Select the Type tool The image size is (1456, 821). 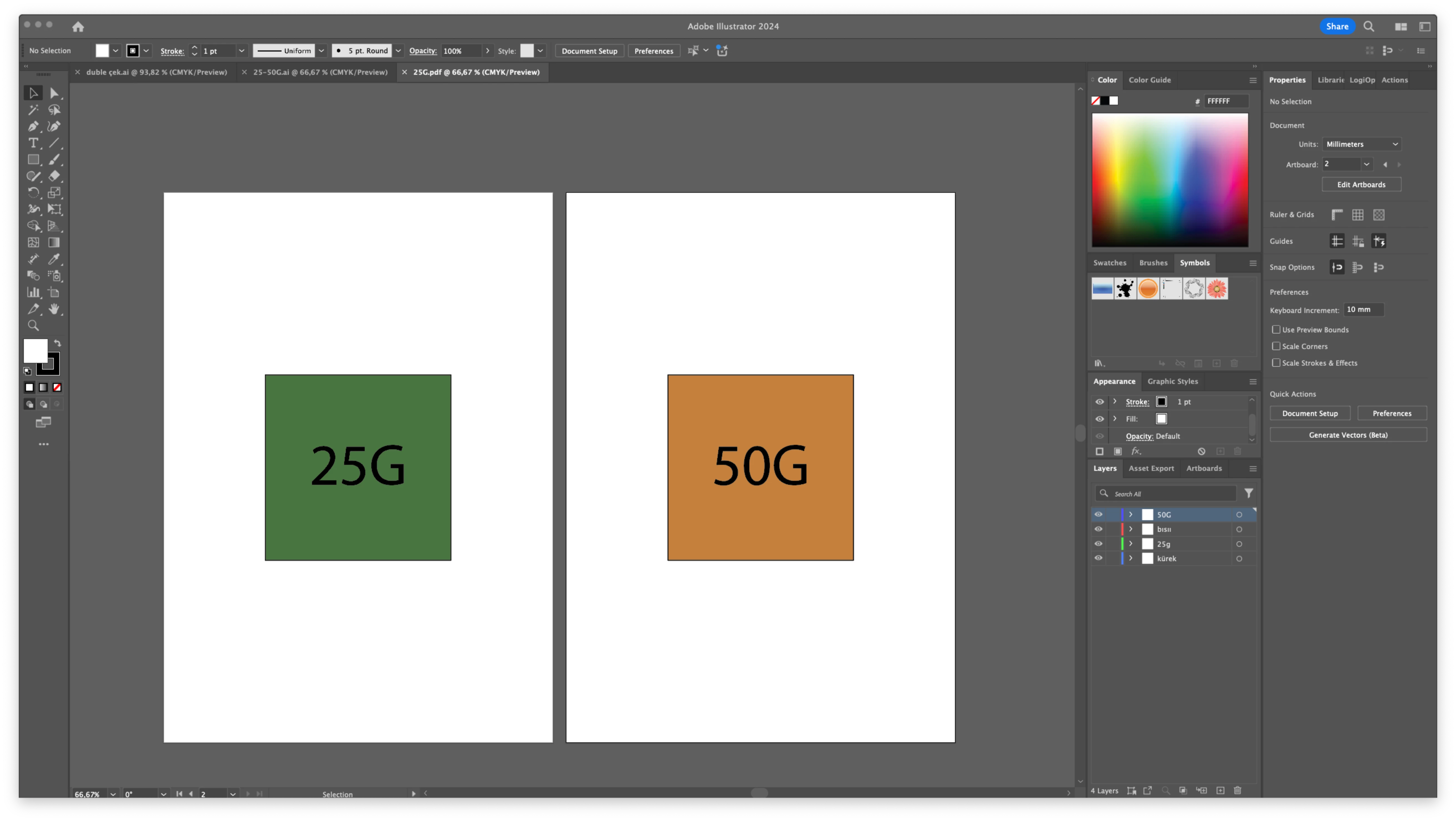coord(33,143)
